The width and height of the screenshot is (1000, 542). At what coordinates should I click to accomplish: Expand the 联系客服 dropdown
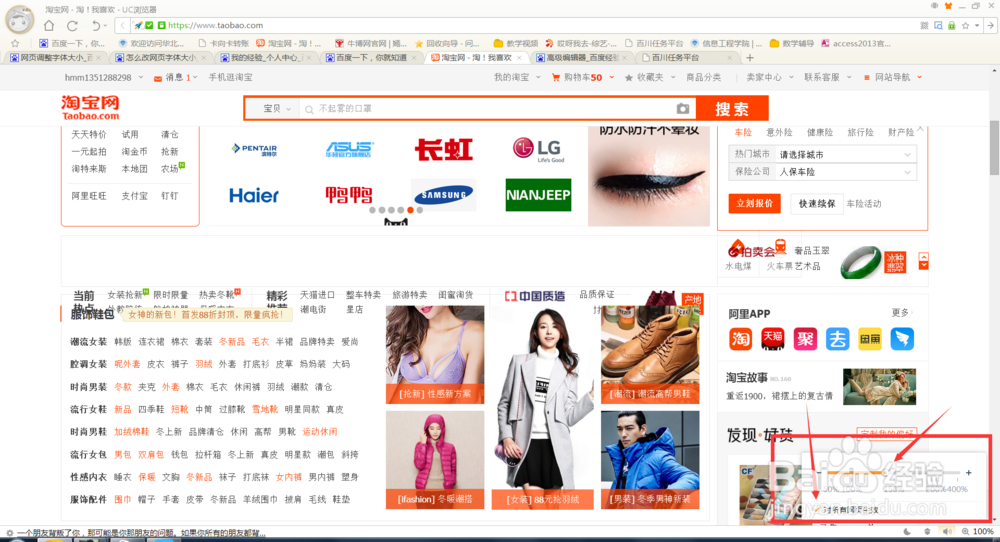tap(828, 77)
